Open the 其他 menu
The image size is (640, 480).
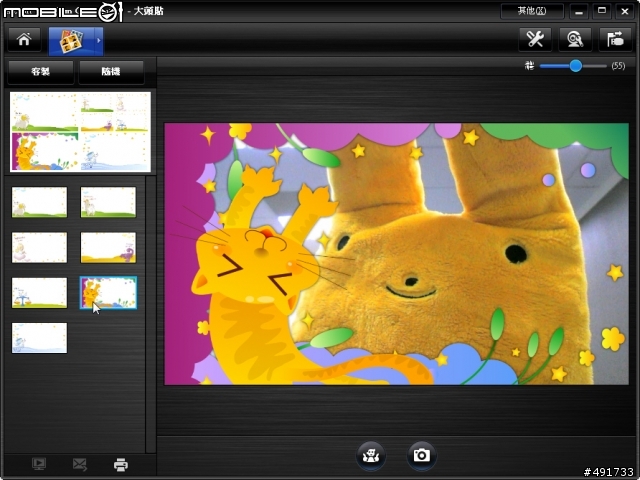click(532, 11)
